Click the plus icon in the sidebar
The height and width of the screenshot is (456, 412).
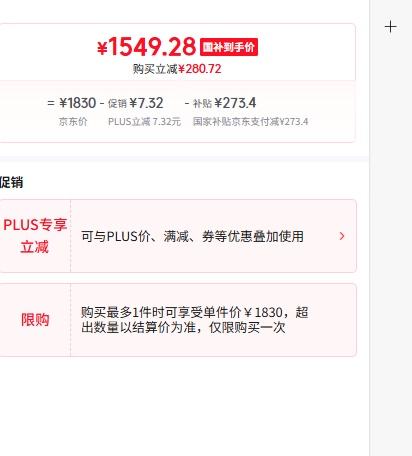pyautogui.click(x=390, y=27)
